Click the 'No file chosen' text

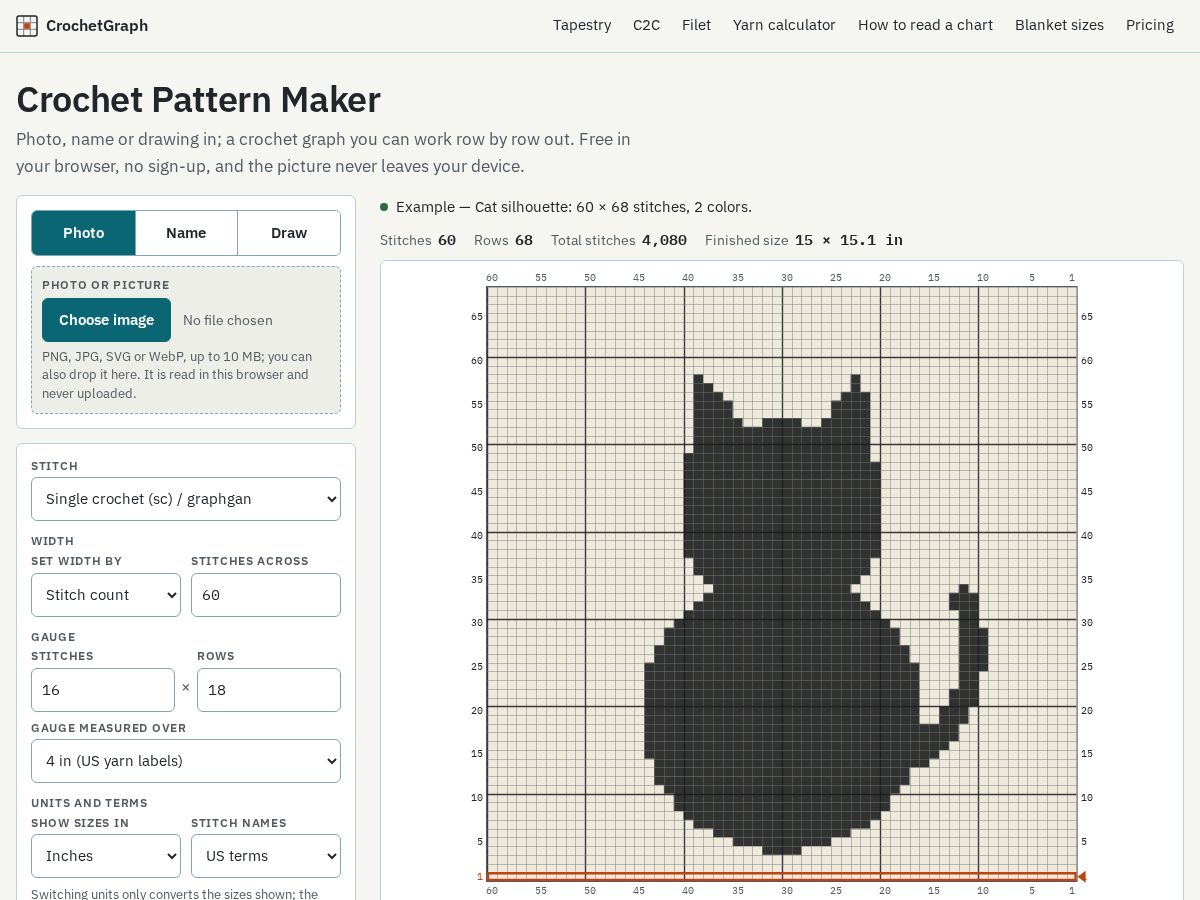tap(228, 320)
